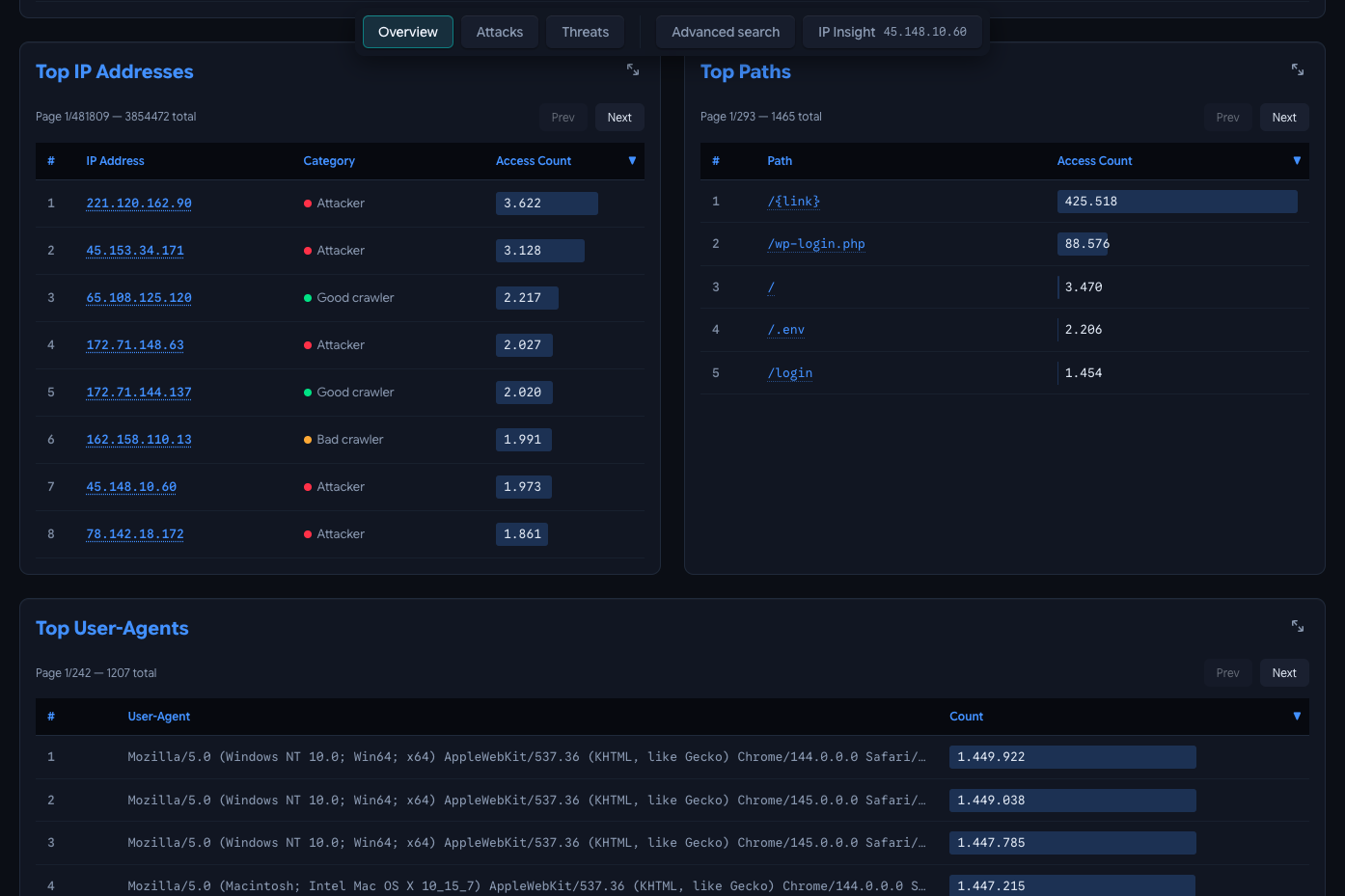The width and height of the screenshot is (1345, 896).
Task: Go to next page of Top User-Agents
Action: (x=1284, y=673)
